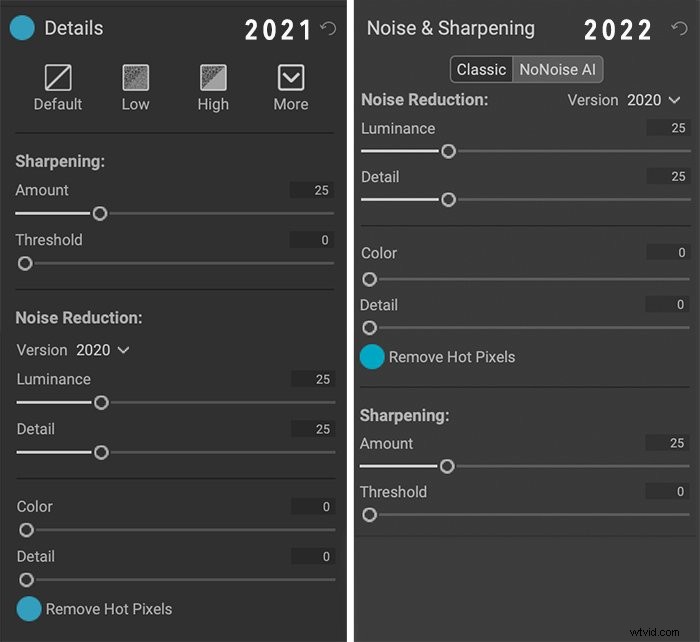
Task: Select the Default sharpening preset icon
Action: click(x=58, y=78)
